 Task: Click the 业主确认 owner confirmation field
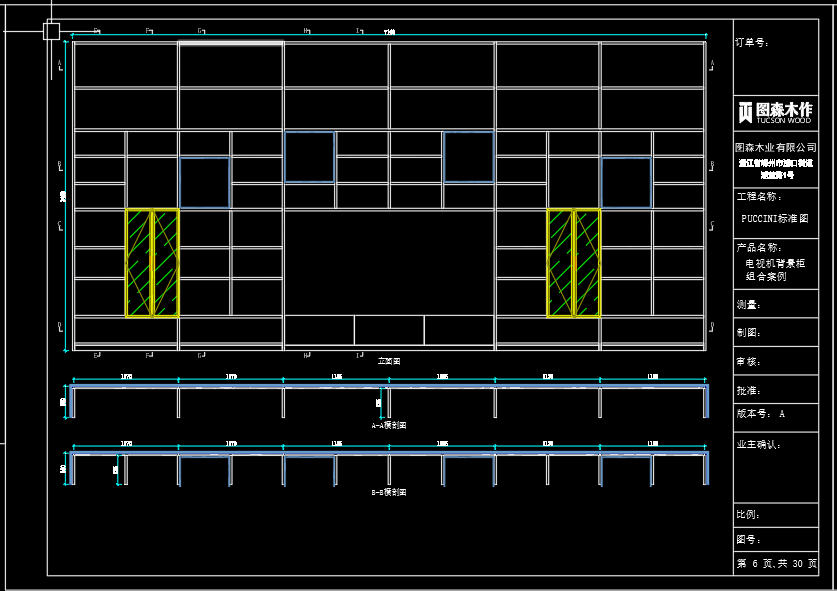[758, 444]
